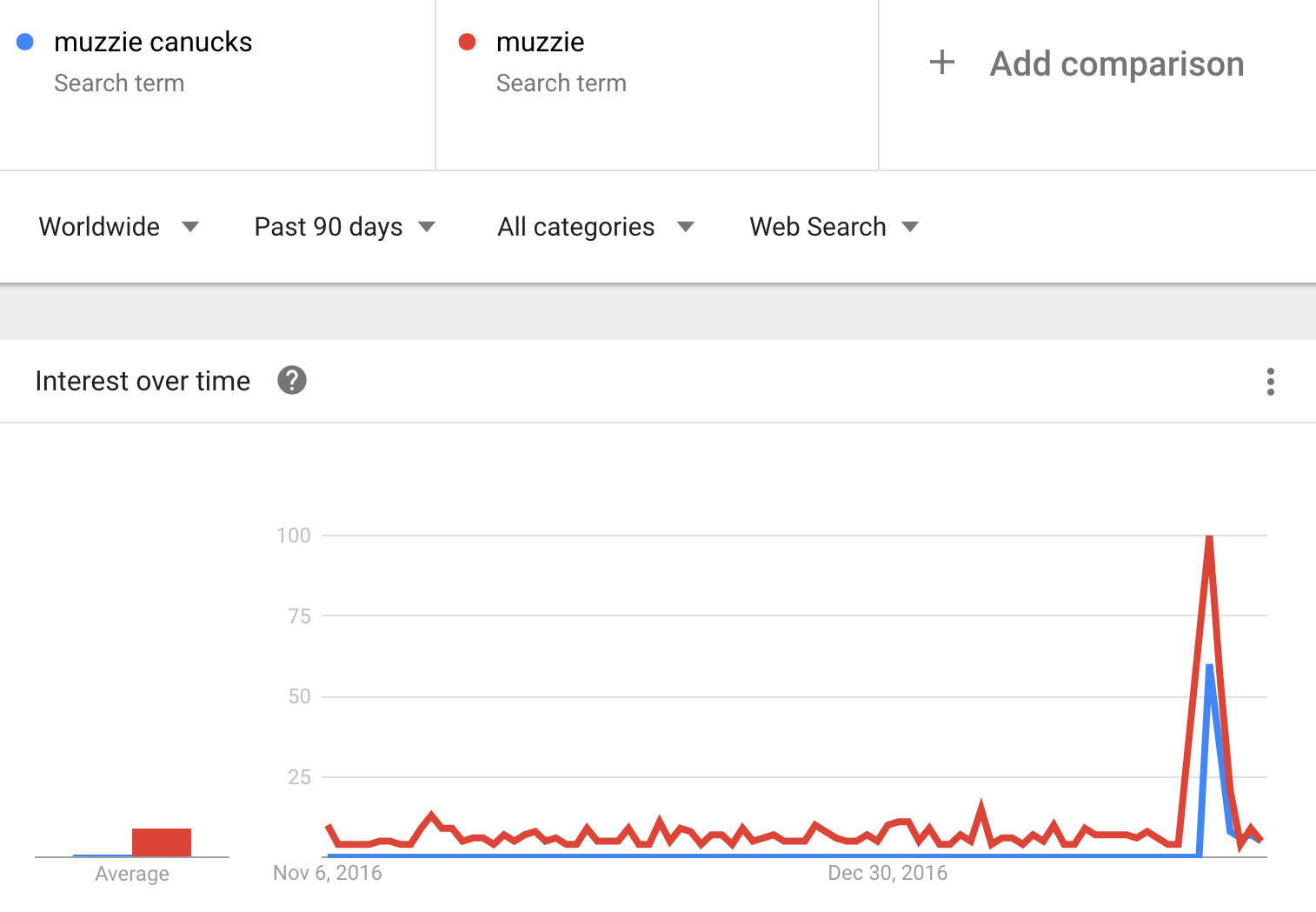Open the three-dot chart options menu
The width and height of the screenshot is (1316, 912).
(x=1270, y=382)
